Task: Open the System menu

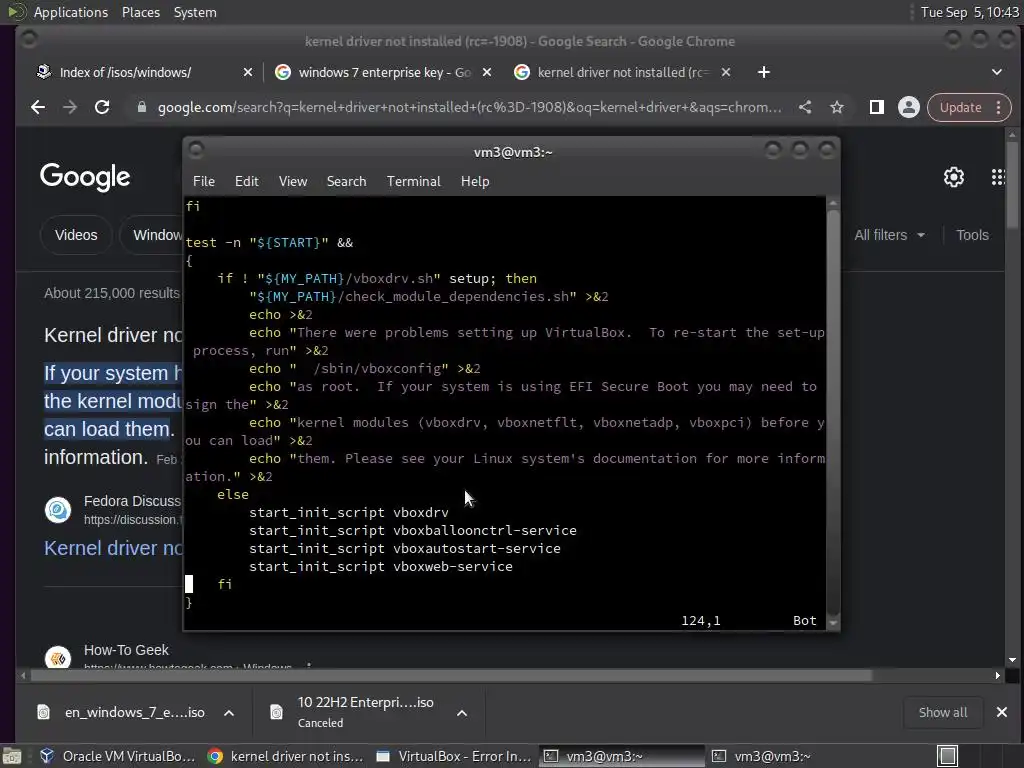Action: (195, 12)
